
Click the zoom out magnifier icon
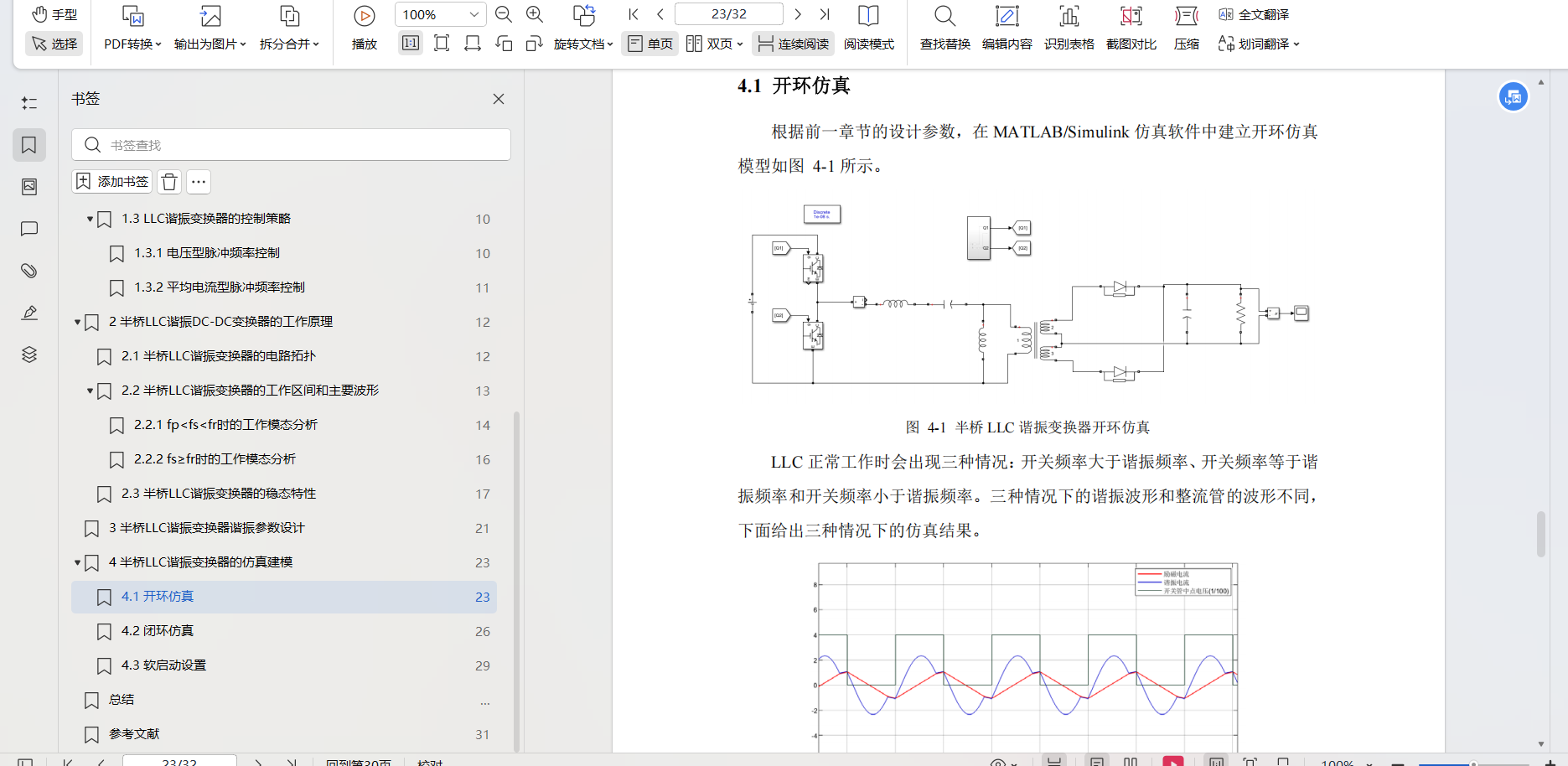point(504,14)
